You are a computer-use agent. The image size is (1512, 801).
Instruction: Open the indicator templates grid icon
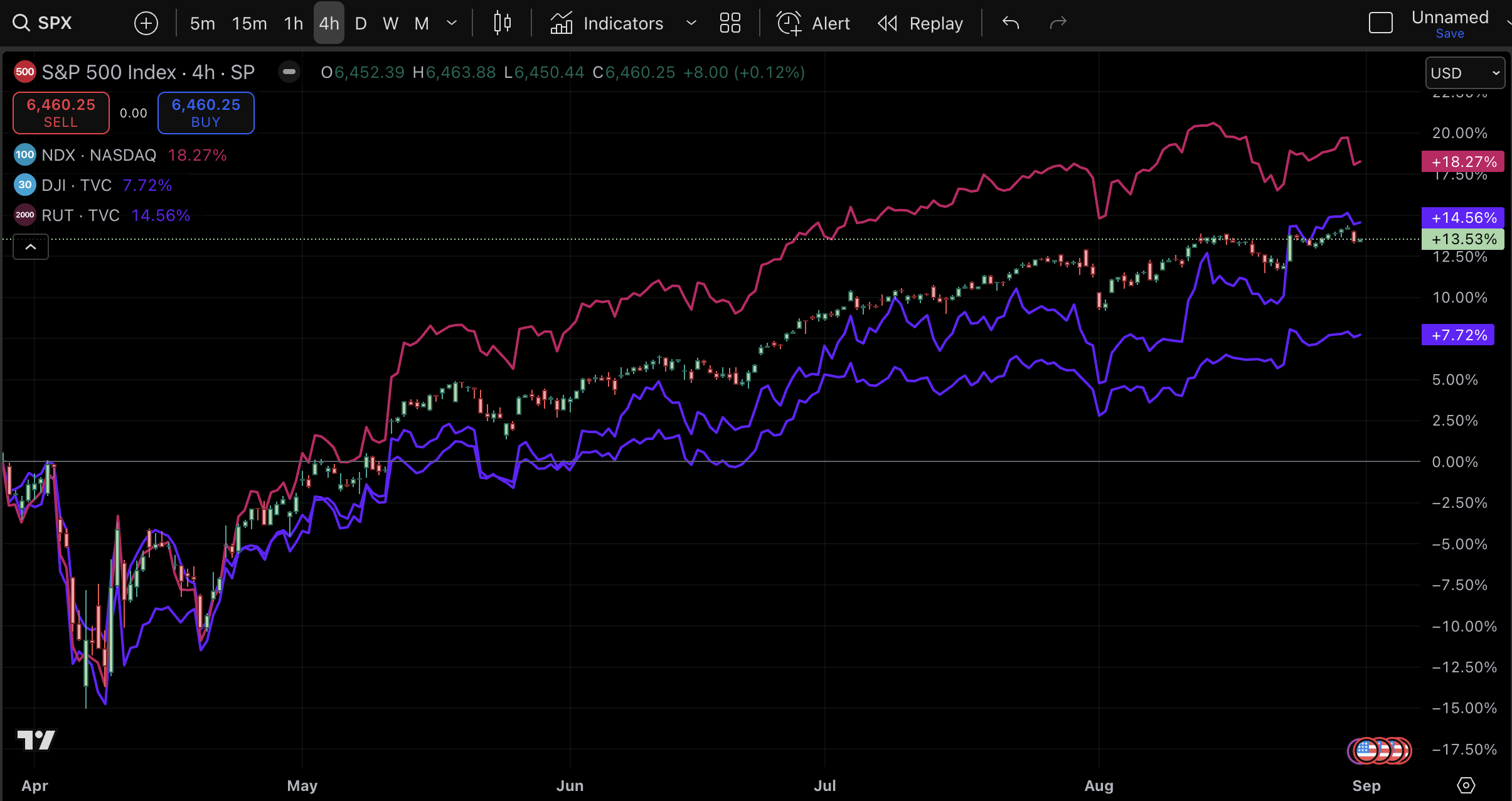730,23
